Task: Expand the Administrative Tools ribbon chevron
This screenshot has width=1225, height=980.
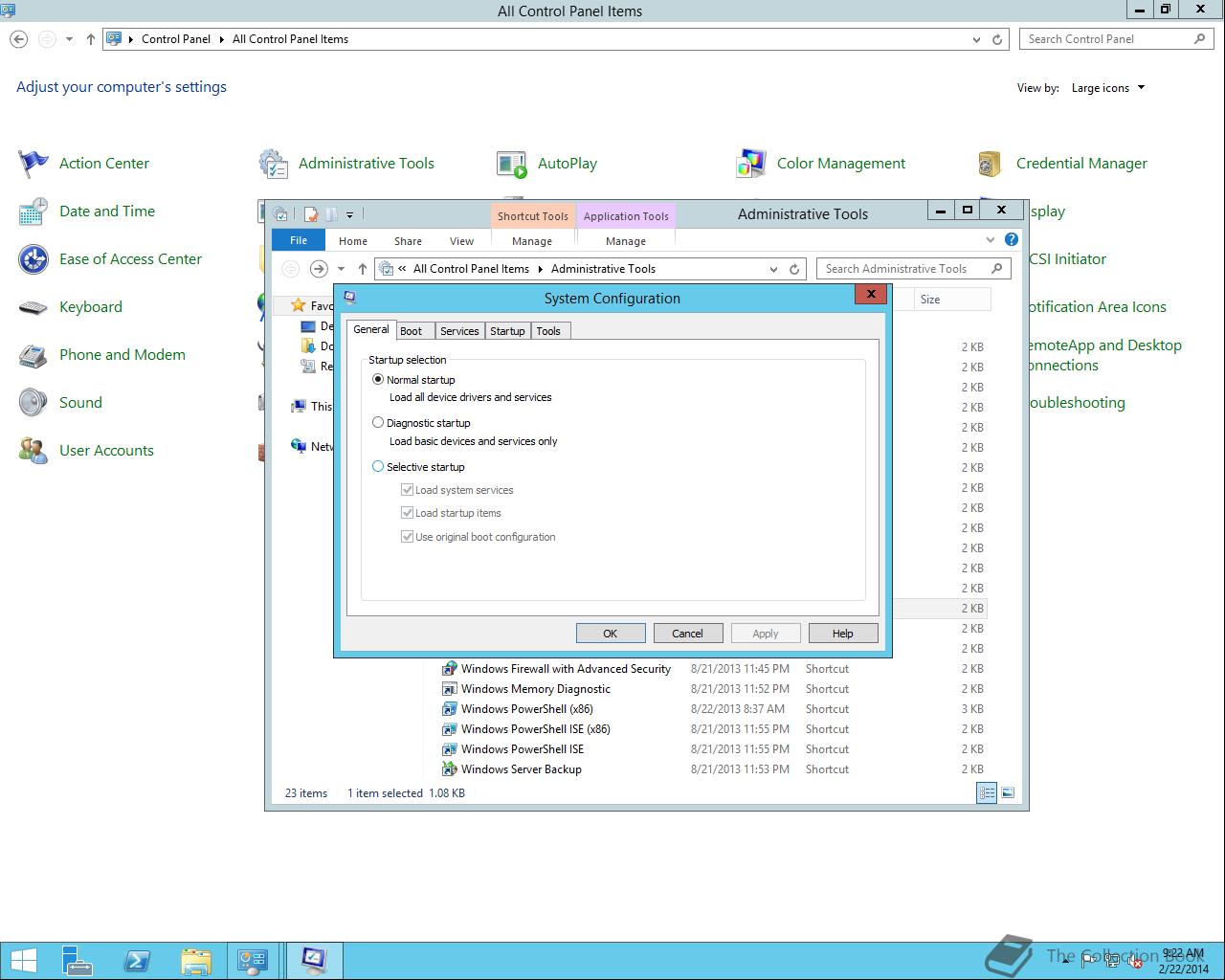Action: 991,239
